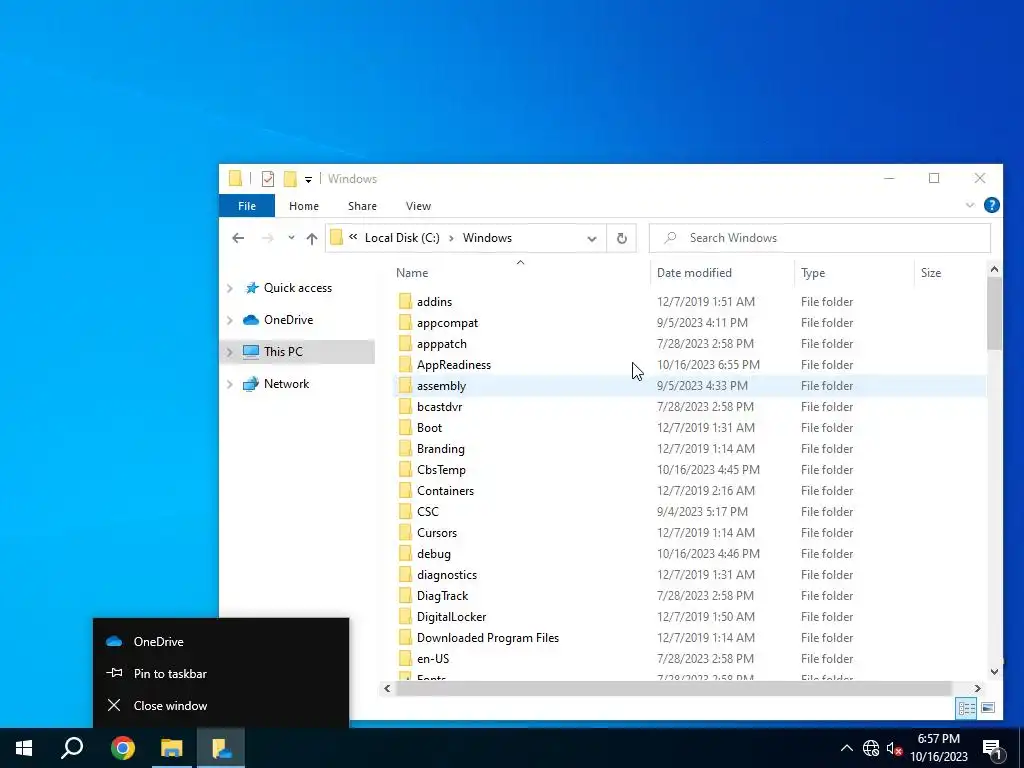
Task: Click the New folder icon in title bar
Action: [290, 178]
